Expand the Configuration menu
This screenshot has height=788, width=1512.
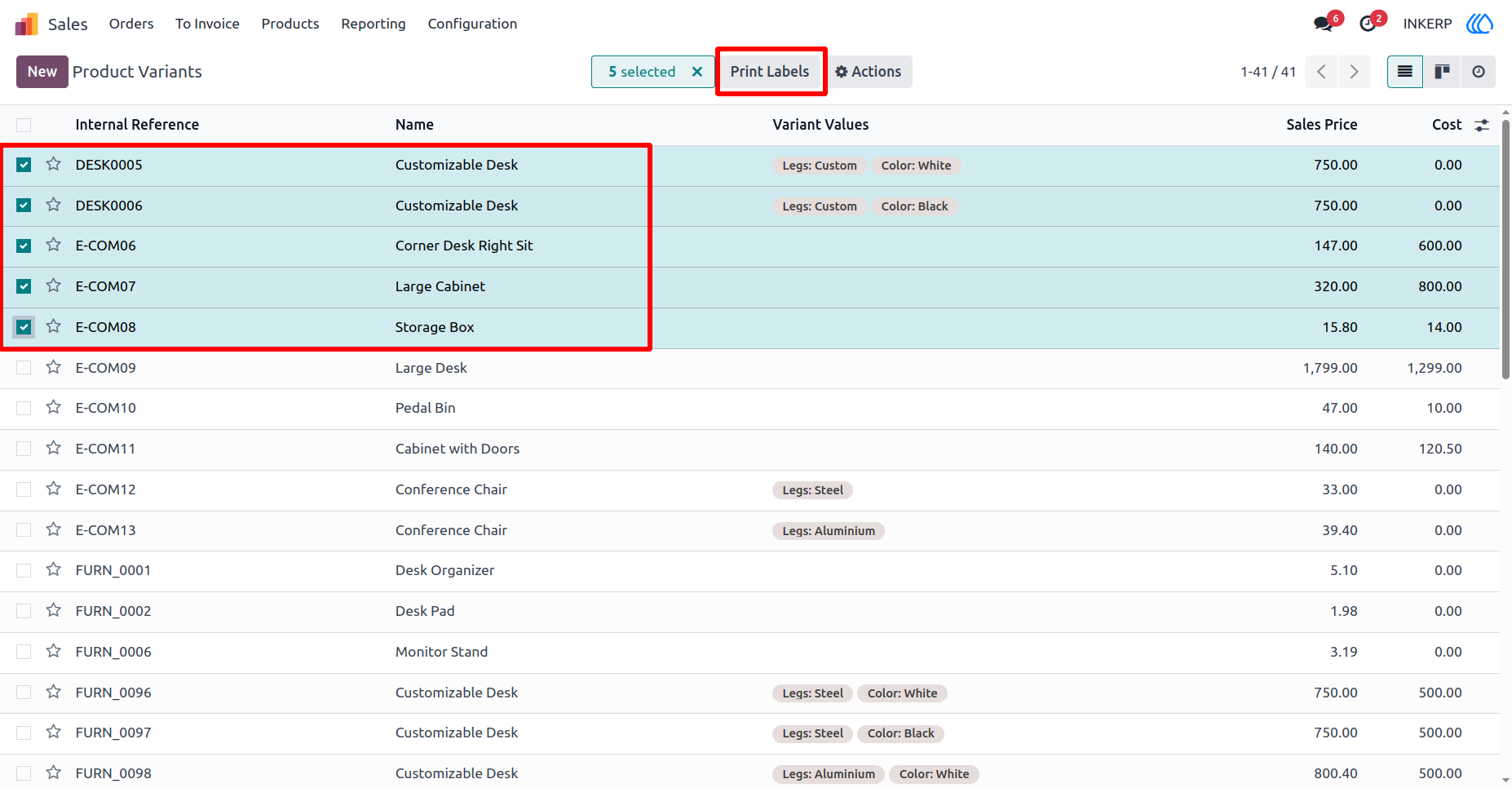coord(472,24)
